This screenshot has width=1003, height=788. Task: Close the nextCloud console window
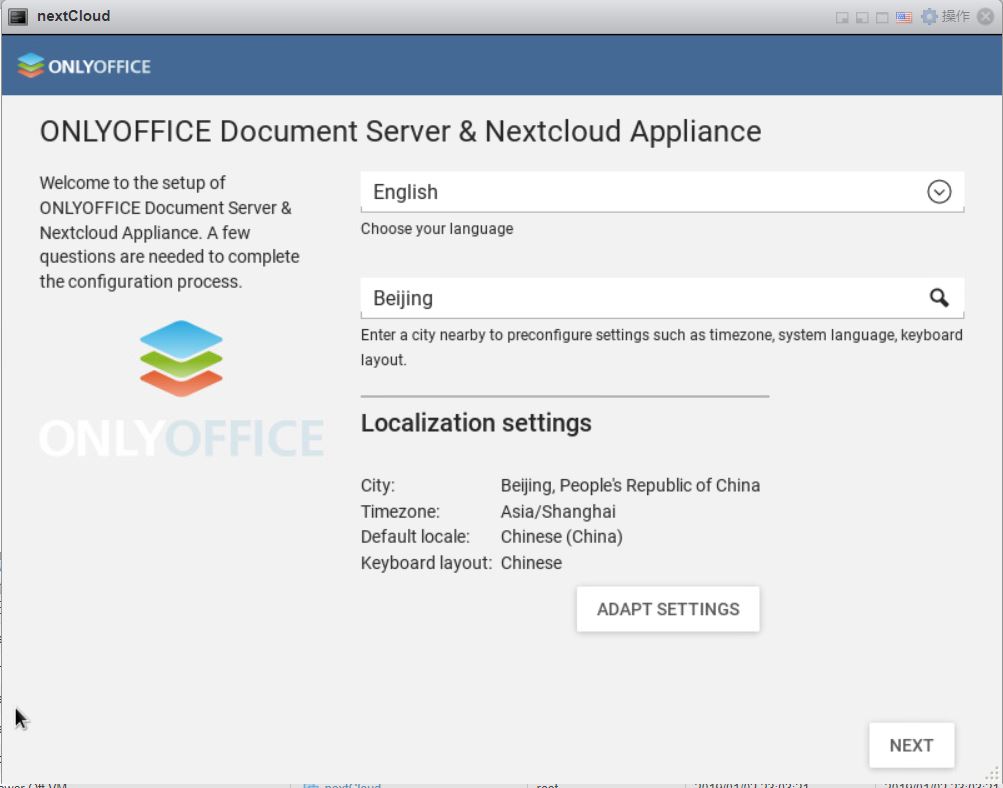coord(986,16)
